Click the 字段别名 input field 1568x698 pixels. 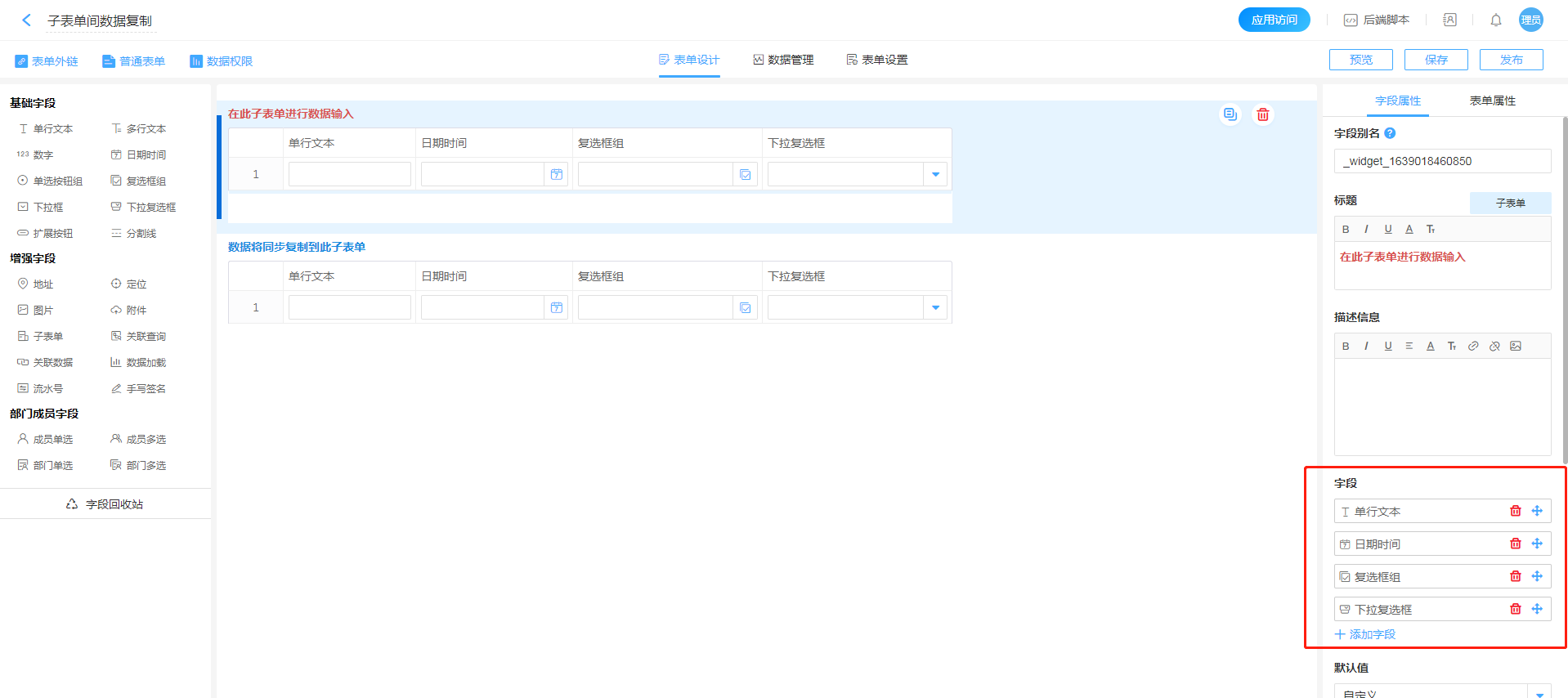1442,161
